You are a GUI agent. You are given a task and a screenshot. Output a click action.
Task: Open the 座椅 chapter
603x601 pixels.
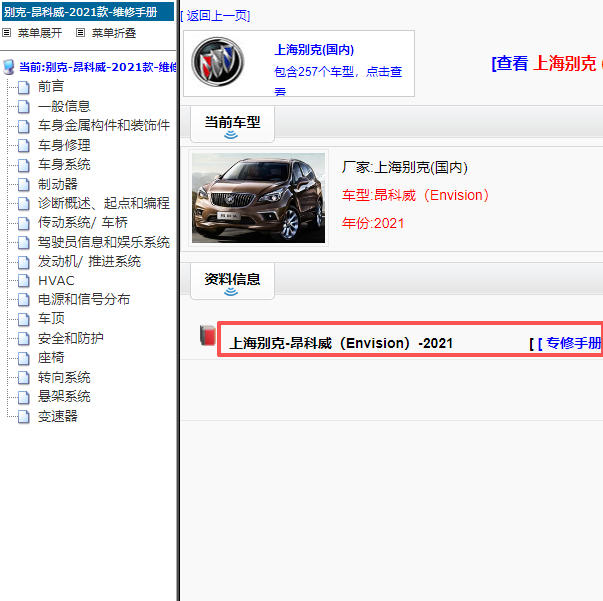tap(51, 358)
